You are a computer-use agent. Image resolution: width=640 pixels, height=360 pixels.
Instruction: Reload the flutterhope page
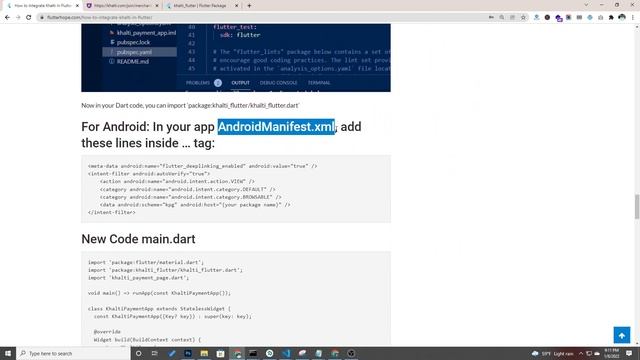tap(29, 18)
